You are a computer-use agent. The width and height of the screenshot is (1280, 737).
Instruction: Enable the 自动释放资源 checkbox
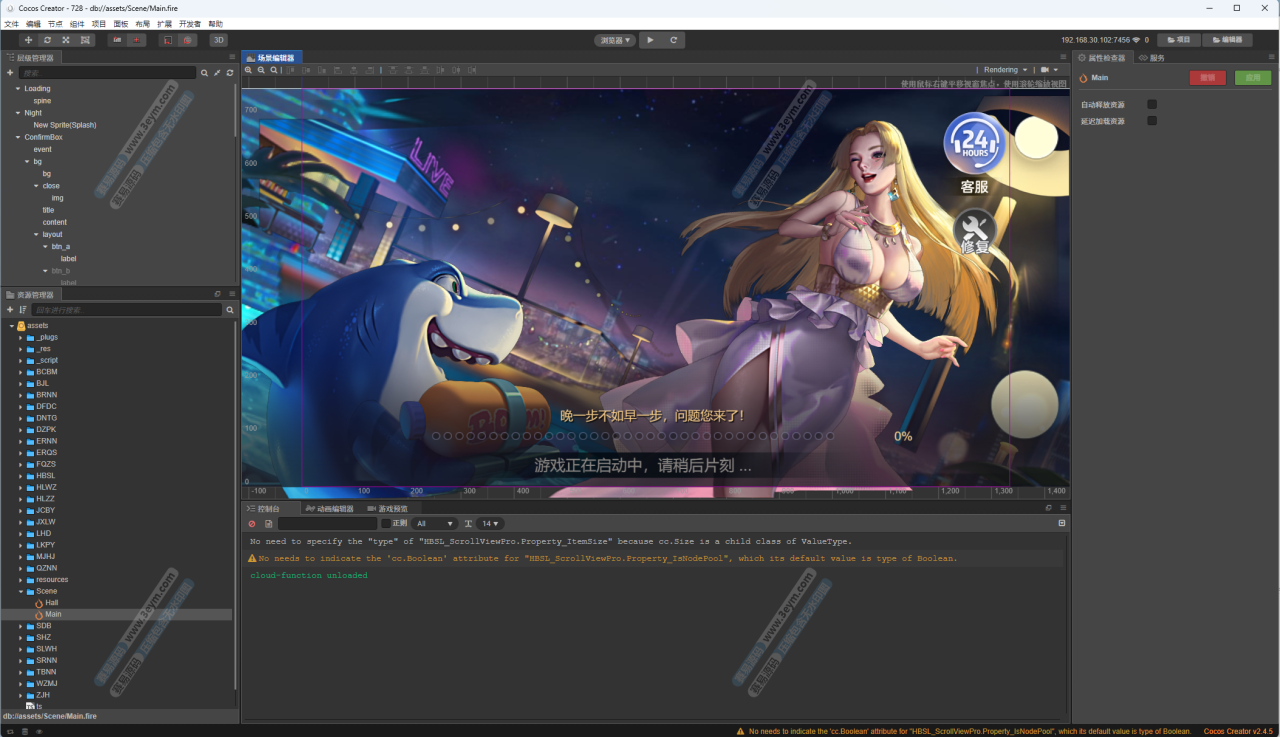[x=1152, y=104]
